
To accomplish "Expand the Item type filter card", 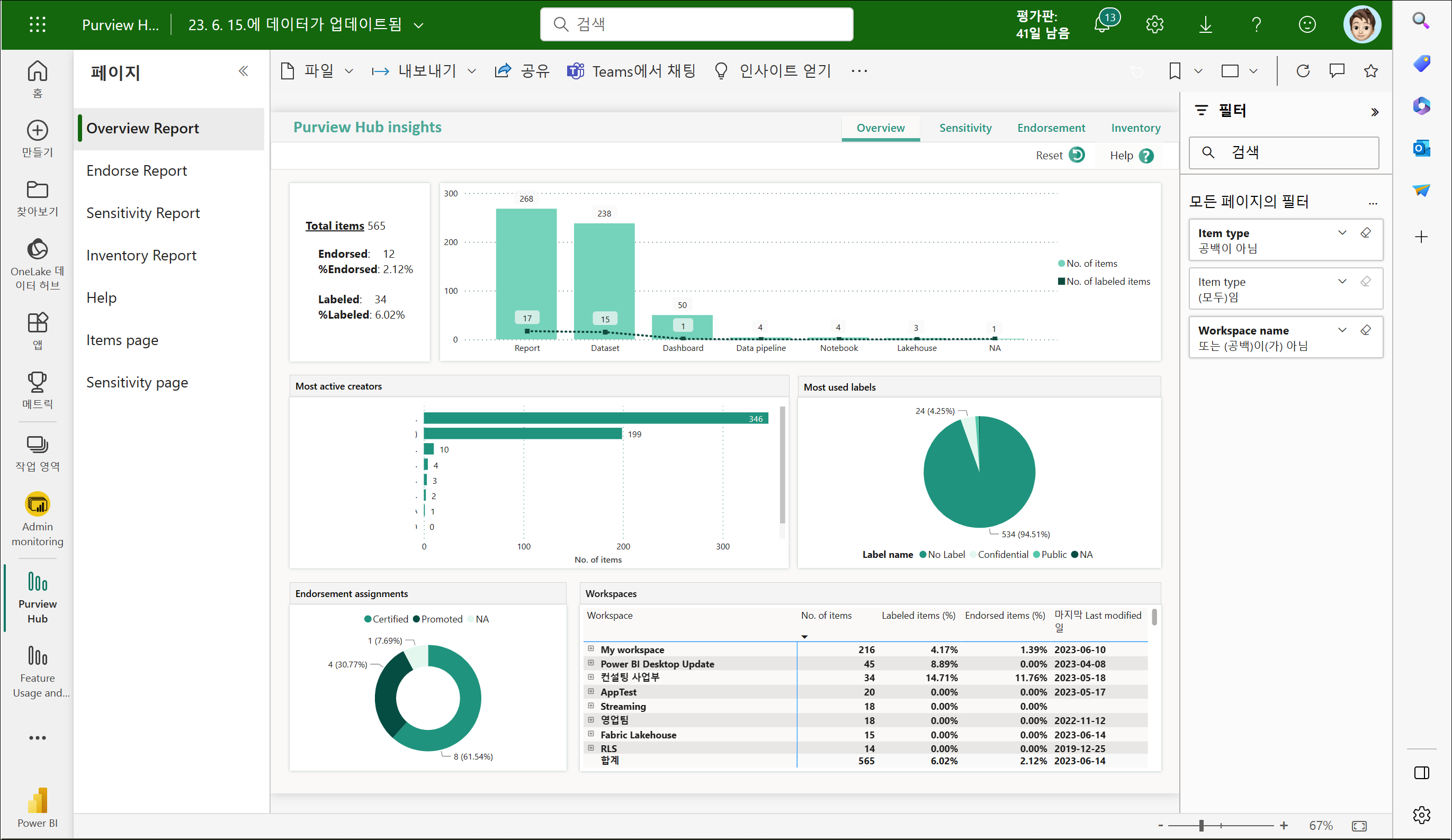I will pos(1342,232).
